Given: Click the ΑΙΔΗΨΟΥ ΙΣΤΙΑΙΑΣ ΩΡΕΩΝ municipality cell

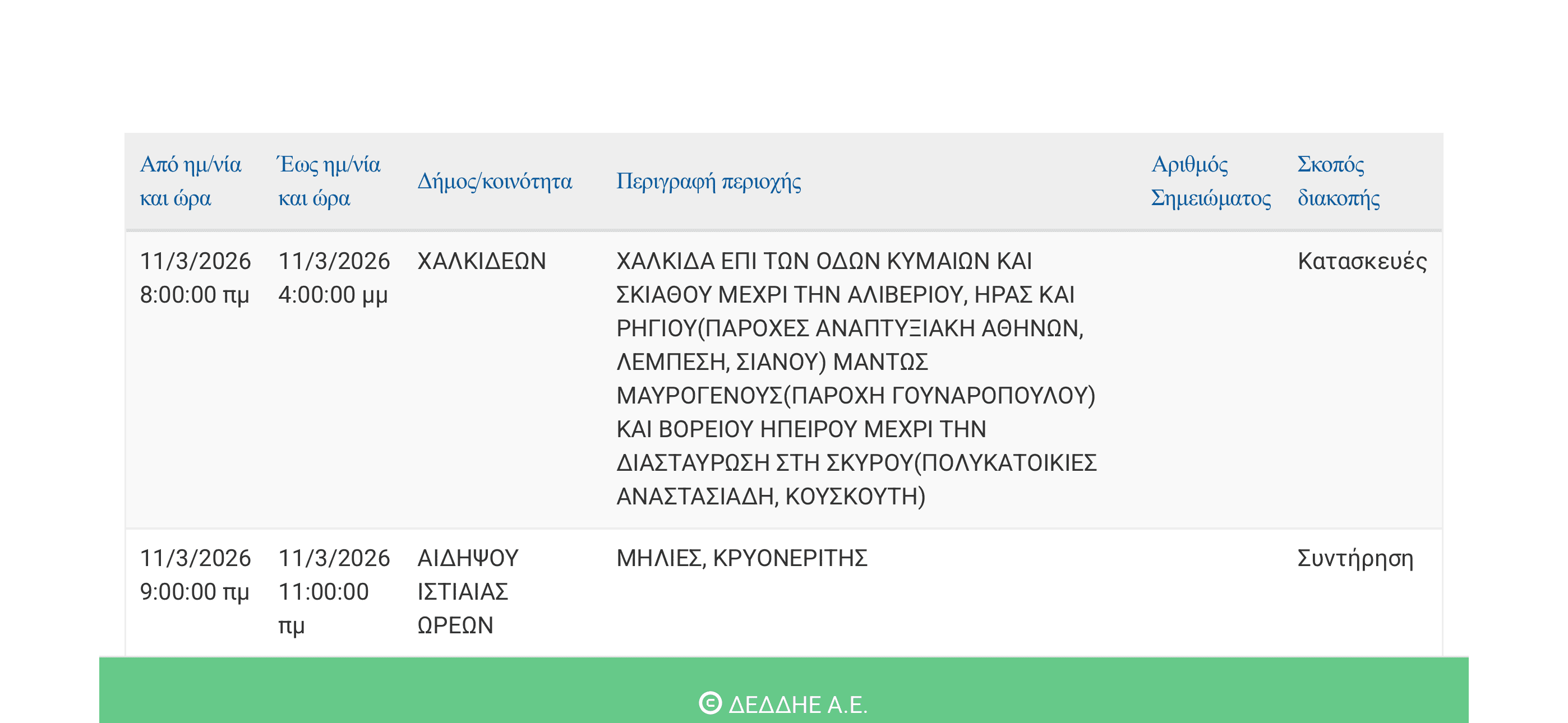Looking at the screenshot, I should click(x=468, y=591).
